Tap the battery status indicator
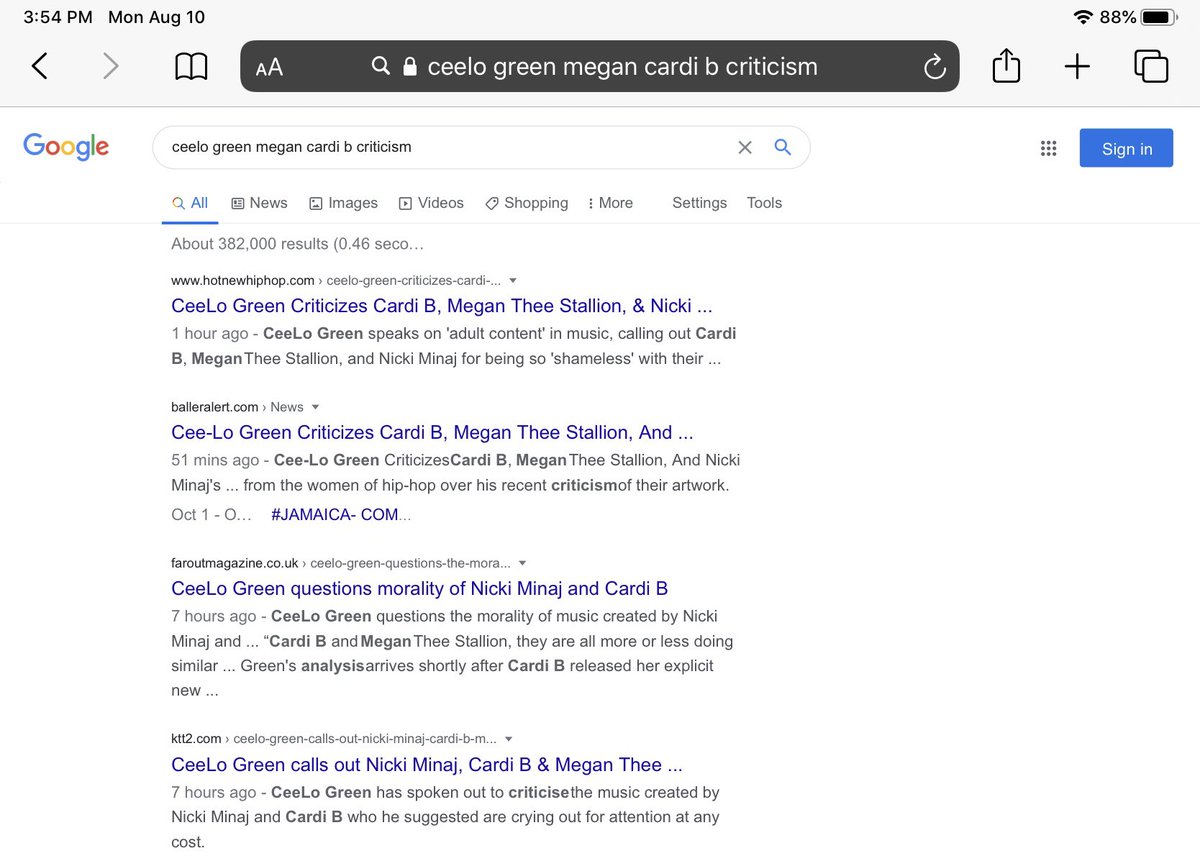 click(x=1157, y=17)
